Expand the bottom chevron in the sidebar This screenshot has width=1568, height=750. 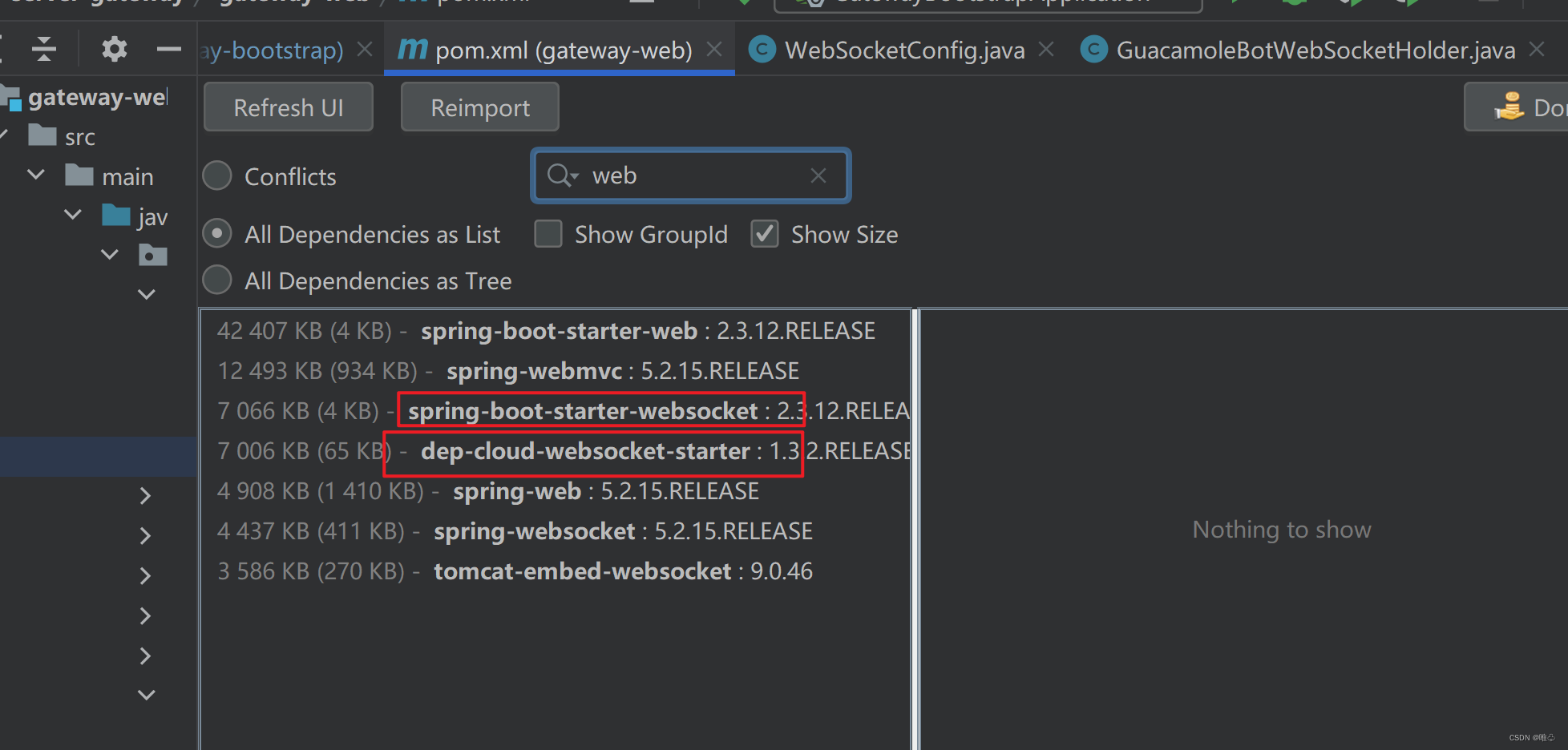pyautogui.click(x=146, y=694)
